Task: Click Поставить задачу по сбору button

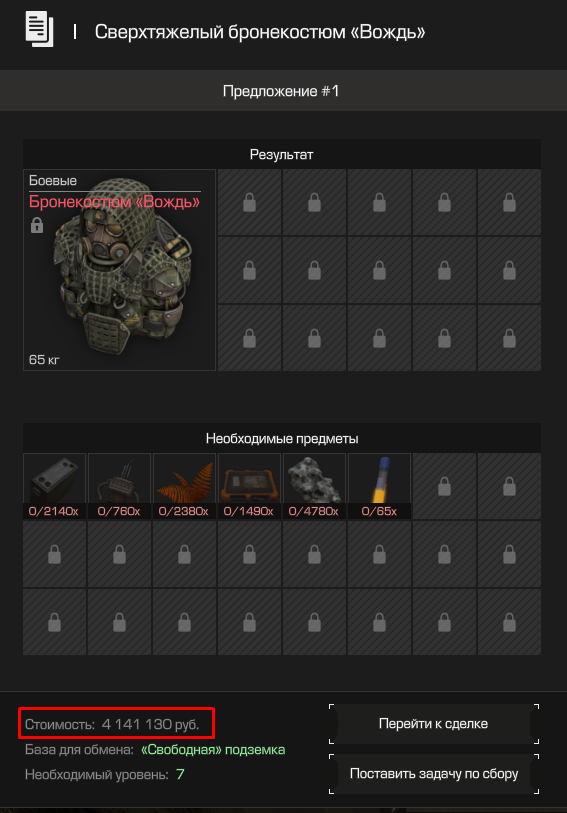Action: tap(433, 774)
